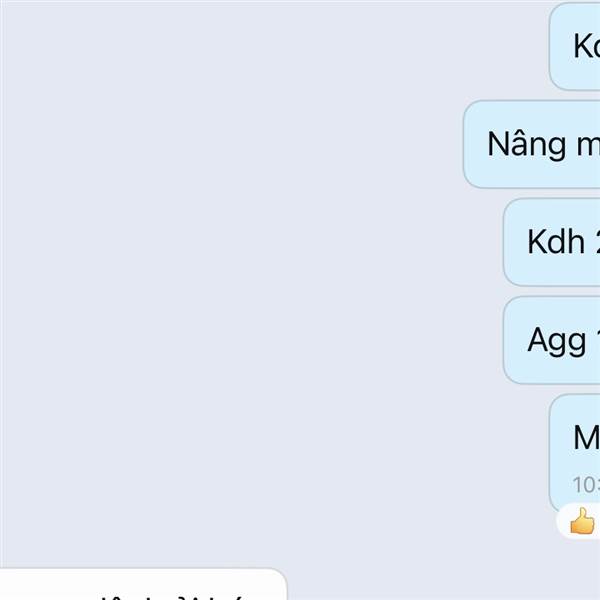This screenshot has width=600, height=600.
Task: Click the word 'Agg' in the chat
Action: [557, 341]
